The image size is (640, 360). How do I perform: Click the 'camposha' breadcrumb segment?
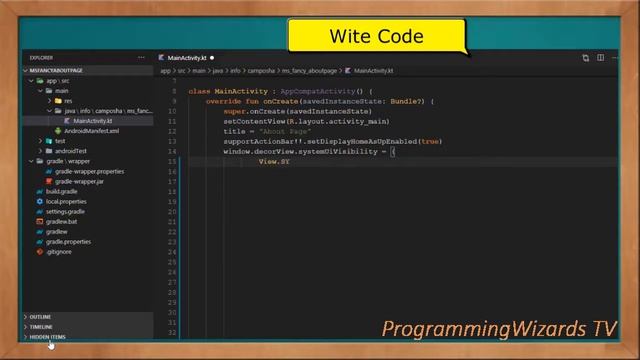point(261,71)
